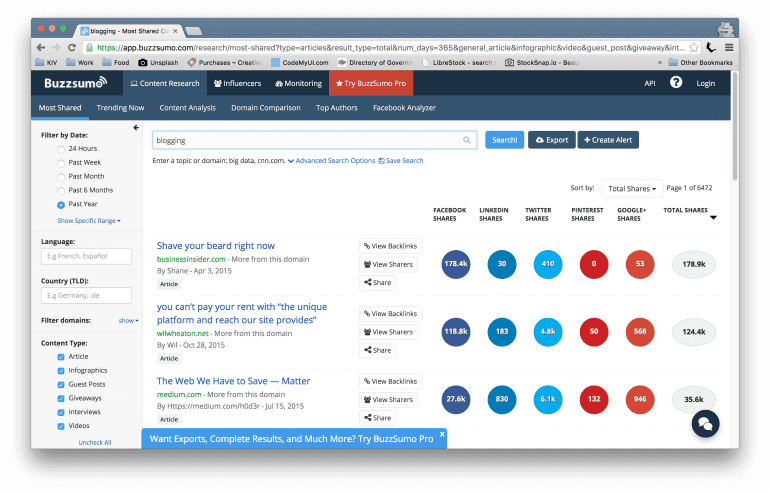Switch to Content Analysis tab

pos(188,108)
